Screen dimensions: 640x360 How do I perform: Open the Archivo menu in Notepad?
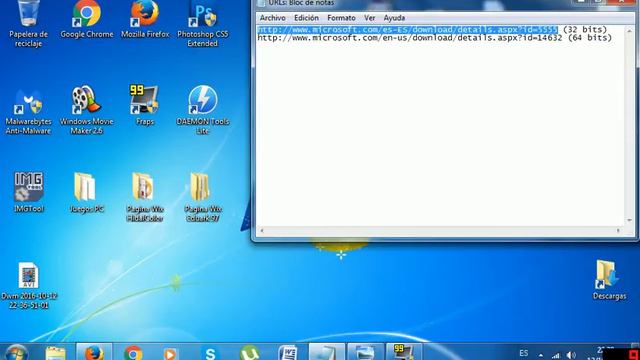(x=273, y=18)
